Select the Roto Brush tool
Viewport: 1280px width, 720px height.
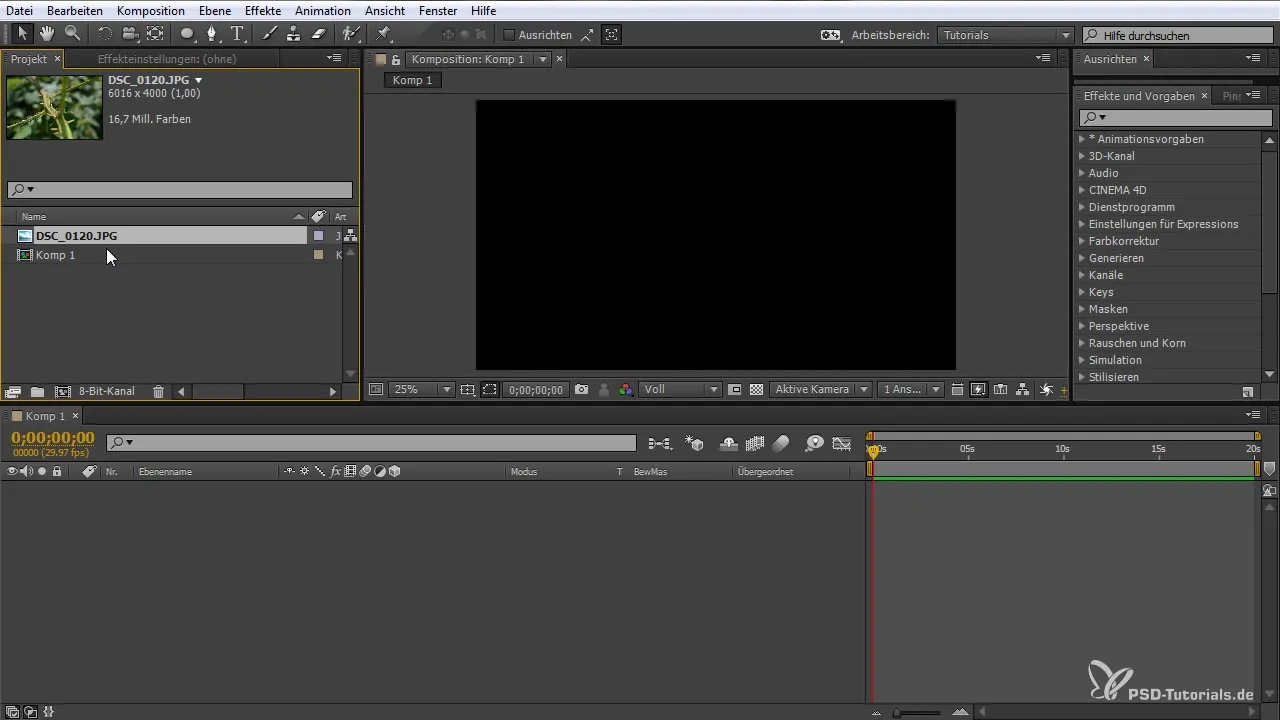click(350, 34)
